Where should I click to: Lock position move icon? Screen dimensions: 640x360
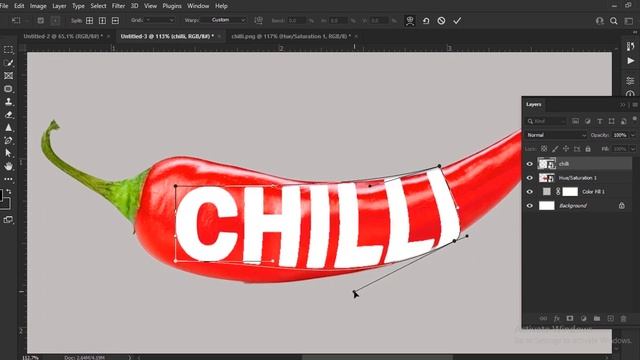pos(566,149)
